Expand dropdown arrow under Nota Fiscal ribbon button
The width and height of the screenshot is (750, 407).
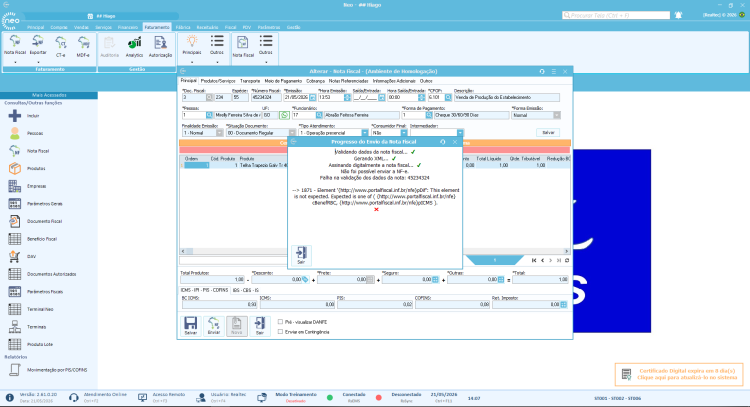[x=15, y=62]
